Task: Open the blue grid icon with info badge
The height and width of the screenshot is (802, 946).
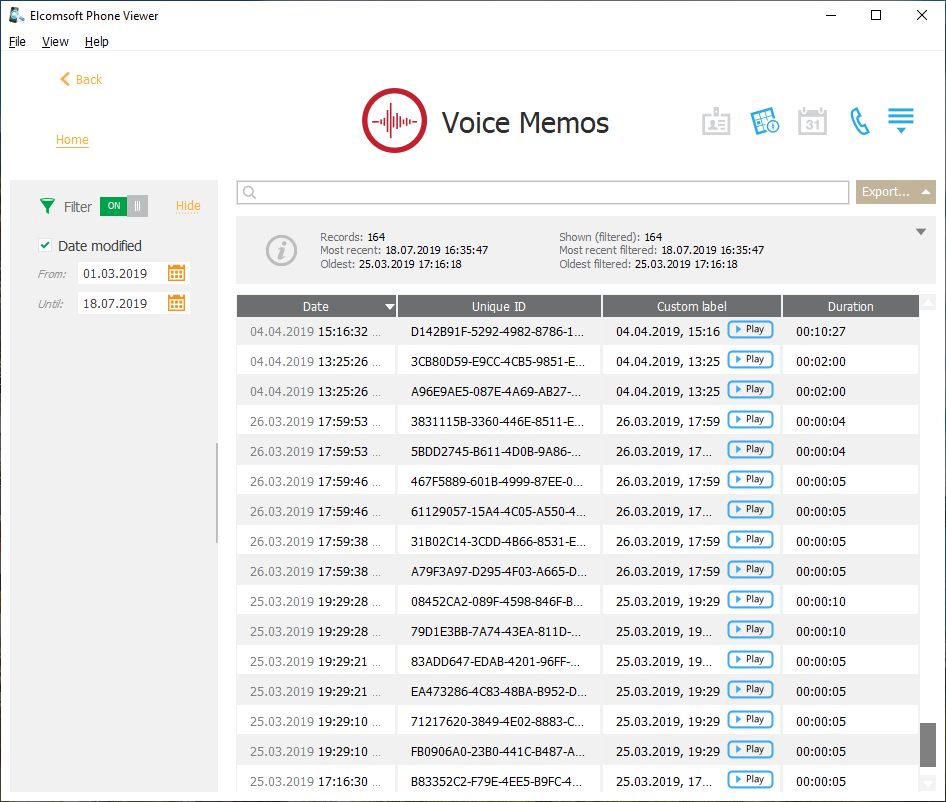Action: tap(765, 122)
